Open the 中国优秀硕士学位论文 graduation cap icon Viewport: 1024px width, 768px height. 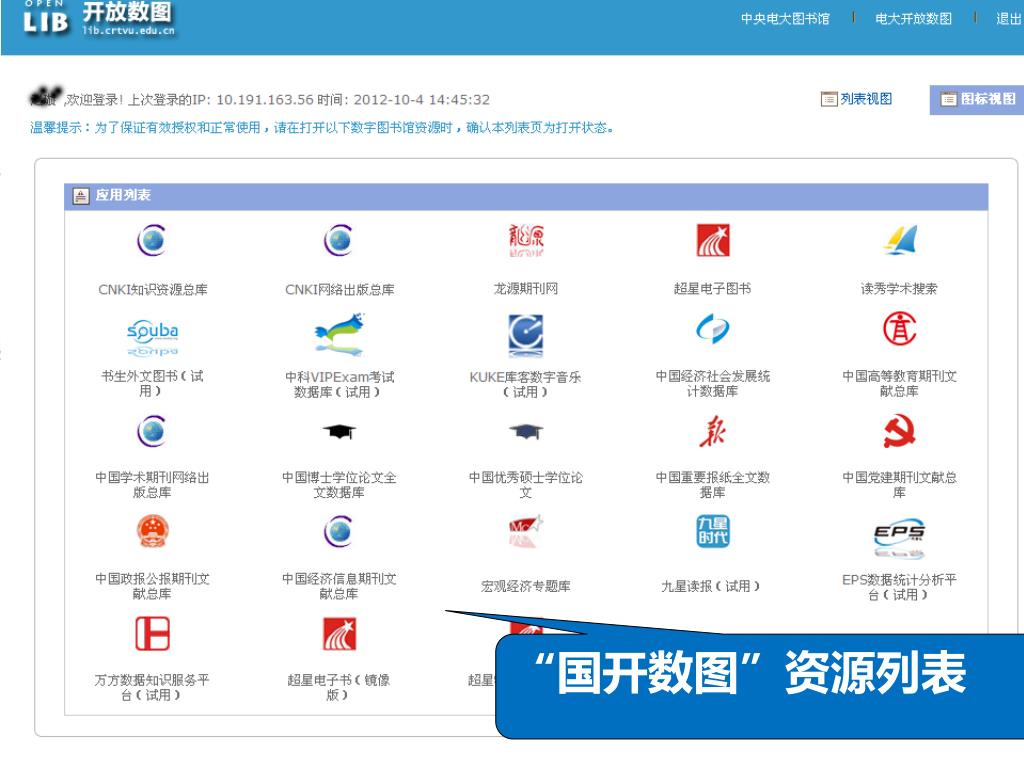pos(526,432)
